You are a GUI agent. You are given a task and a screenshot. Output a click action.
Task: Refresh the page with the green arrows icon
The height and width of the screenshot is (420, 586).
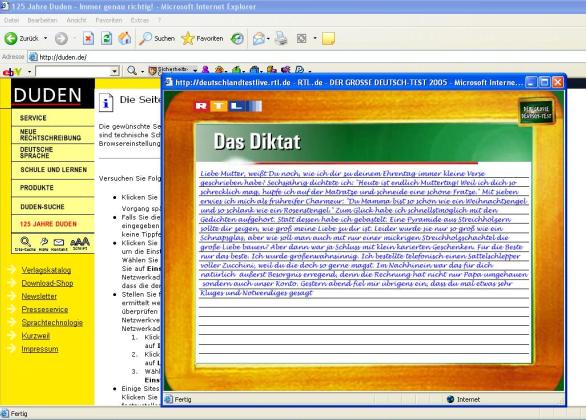[x=107, y=38]
